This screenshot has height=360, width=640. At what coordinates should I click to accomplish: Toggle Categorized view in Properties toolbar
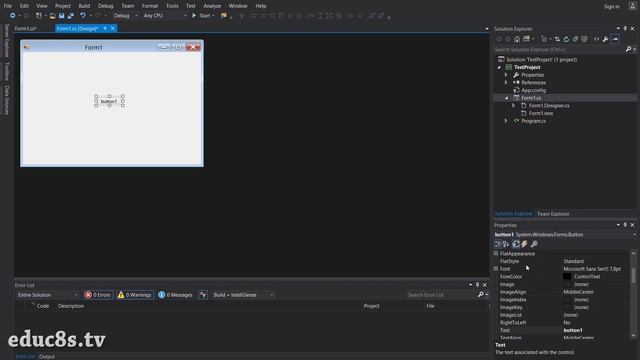[498, 244]
